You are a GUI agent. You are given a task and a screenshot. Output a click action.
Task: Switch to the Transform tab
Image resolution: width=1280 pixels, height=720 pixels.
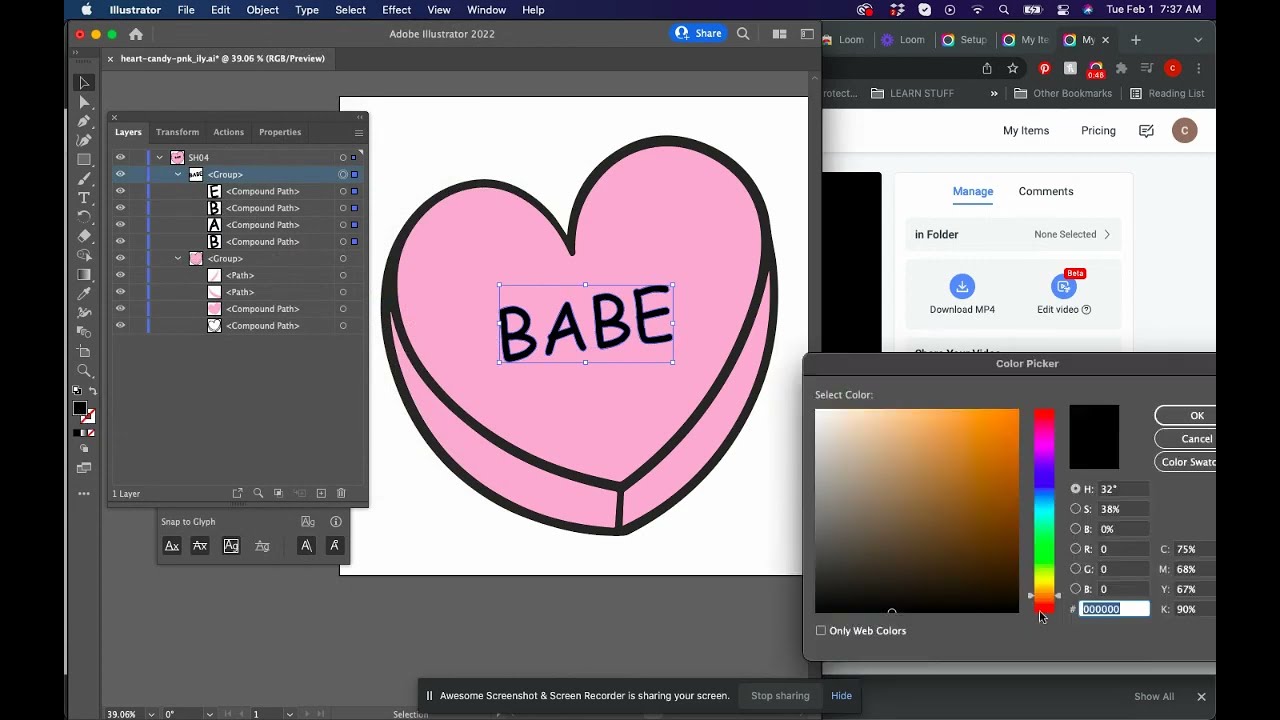[177, 132]
